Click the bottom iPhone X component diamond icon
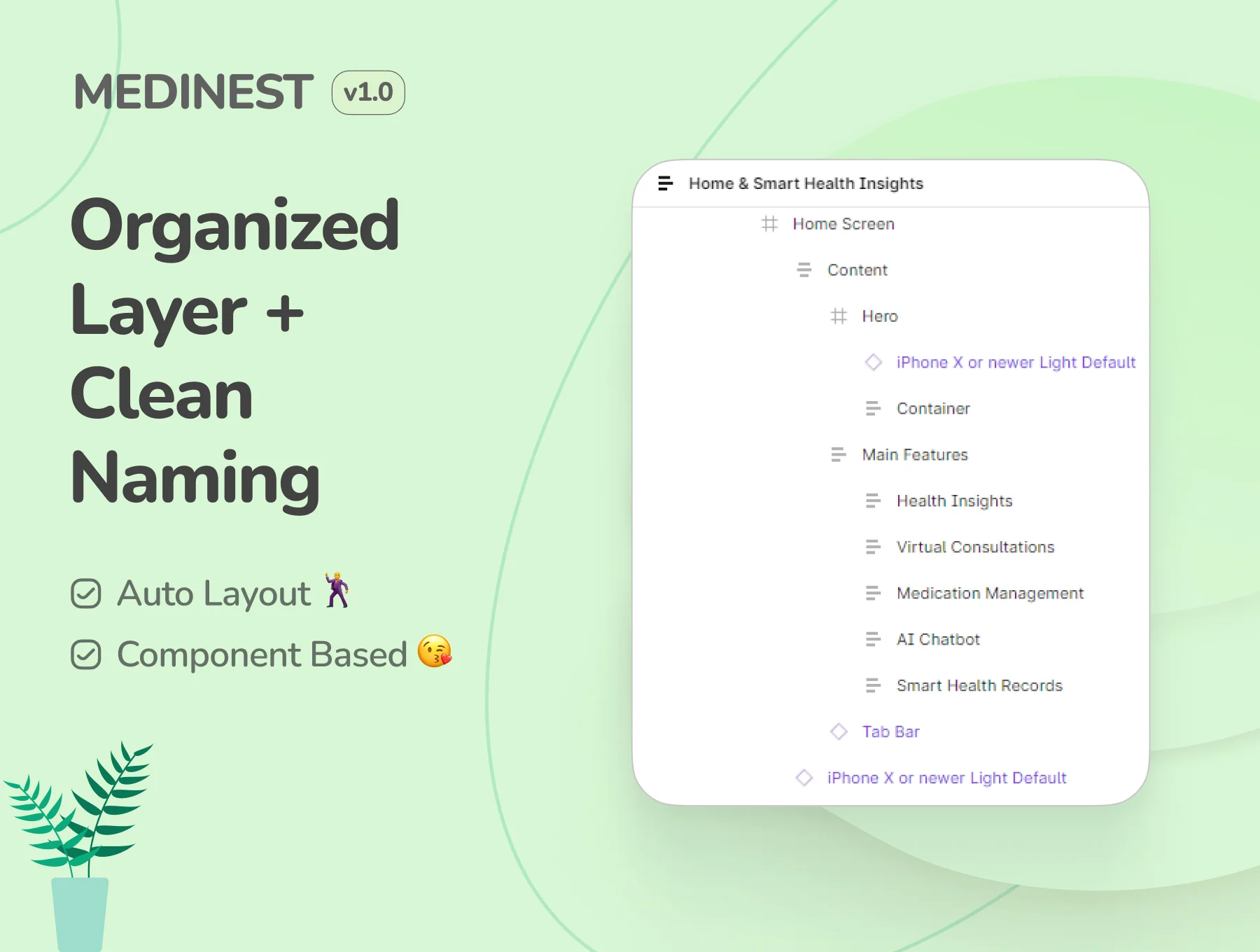 pyautogui.click(x=804, y=778)
